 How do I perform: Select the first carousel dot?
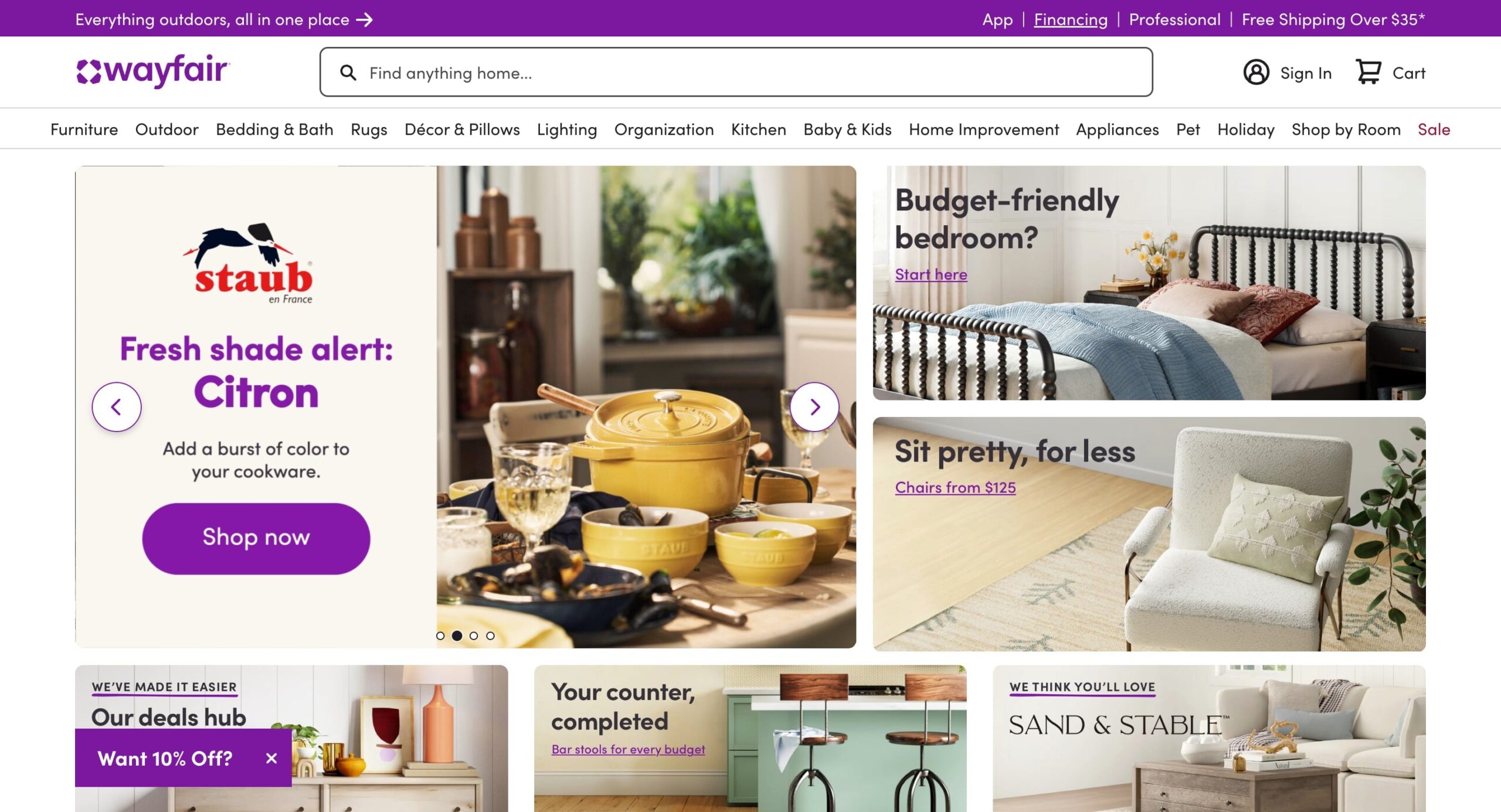(x=440, y=636)
